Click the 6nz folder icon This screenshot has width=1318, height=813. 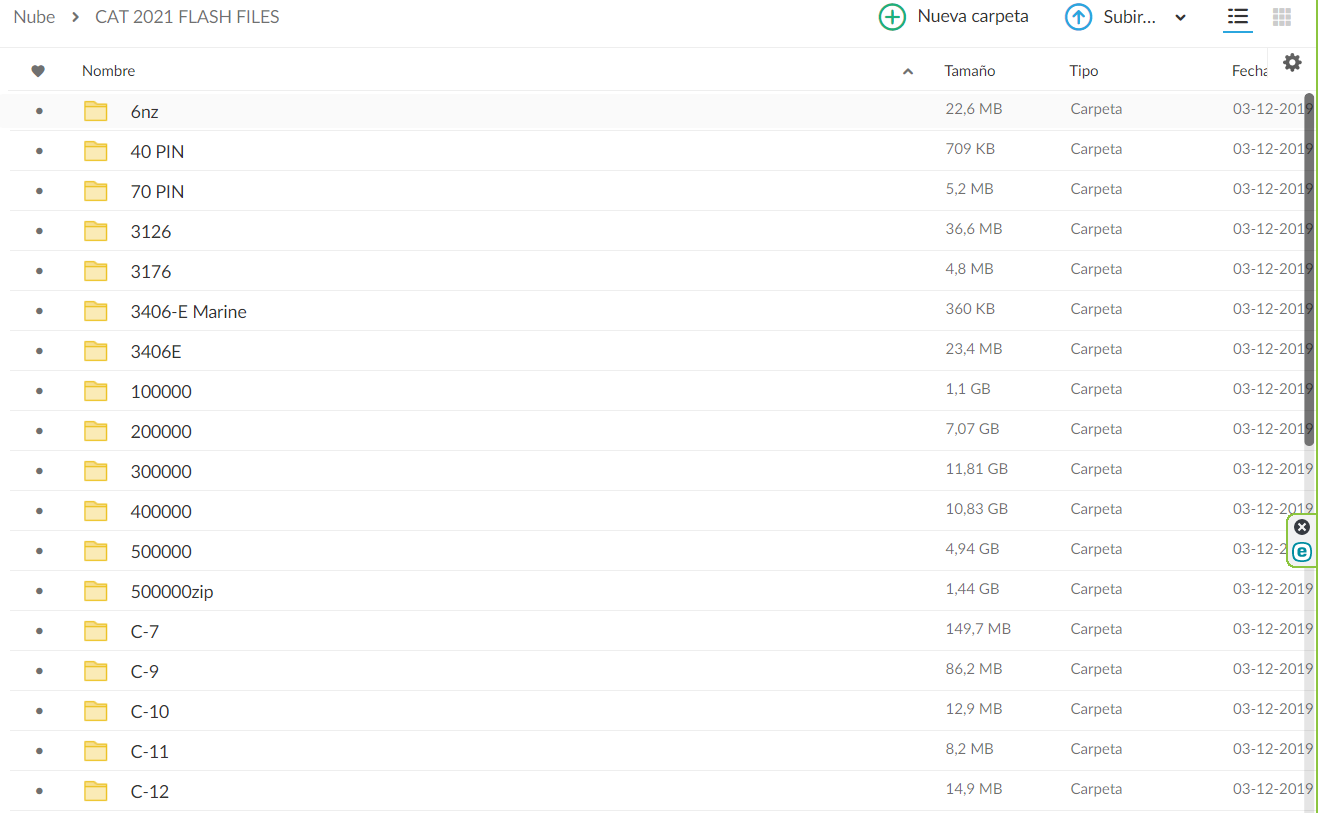tap(96, 111)
